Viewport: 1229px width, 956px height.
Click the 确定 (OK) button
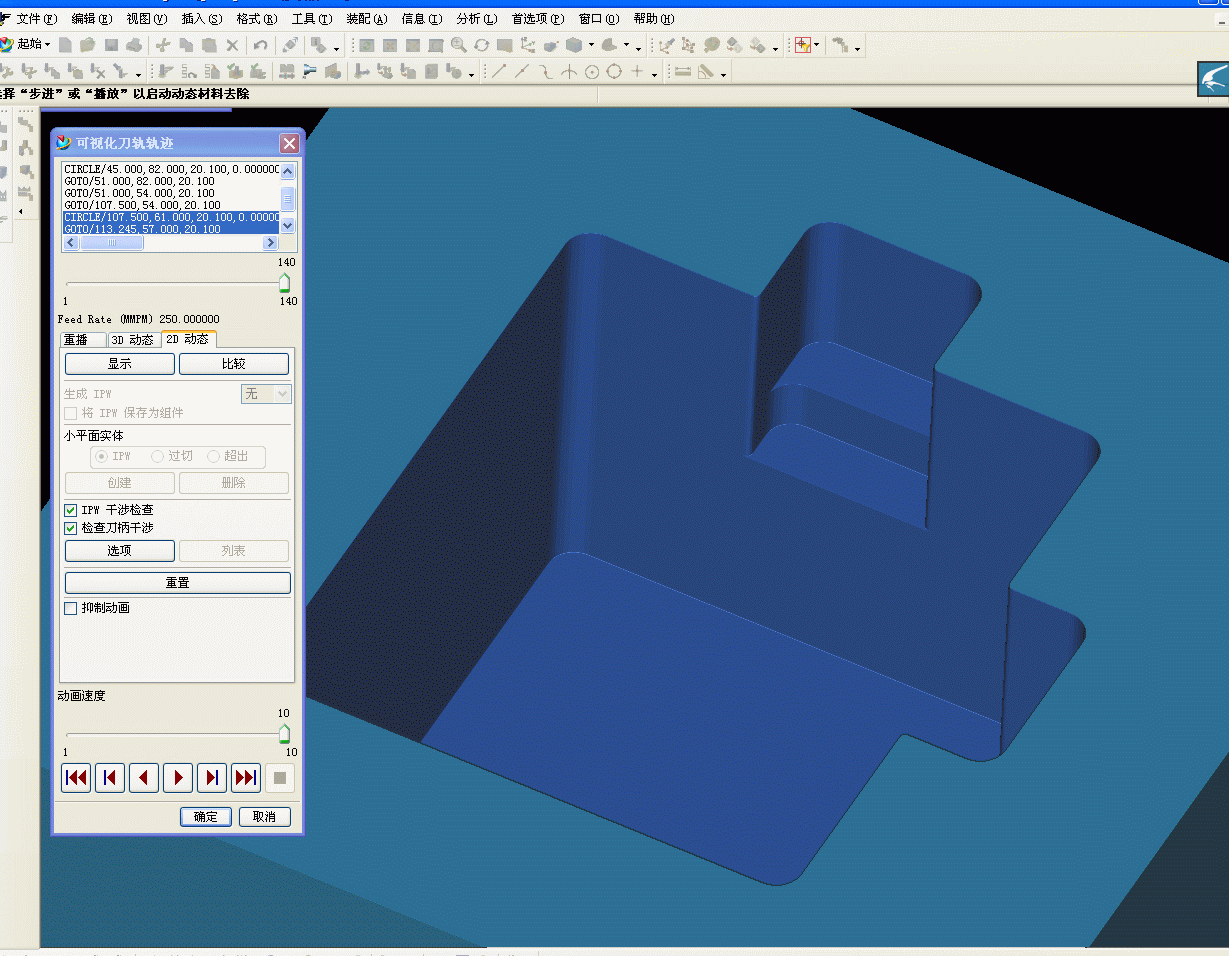(x=206, y=817)
